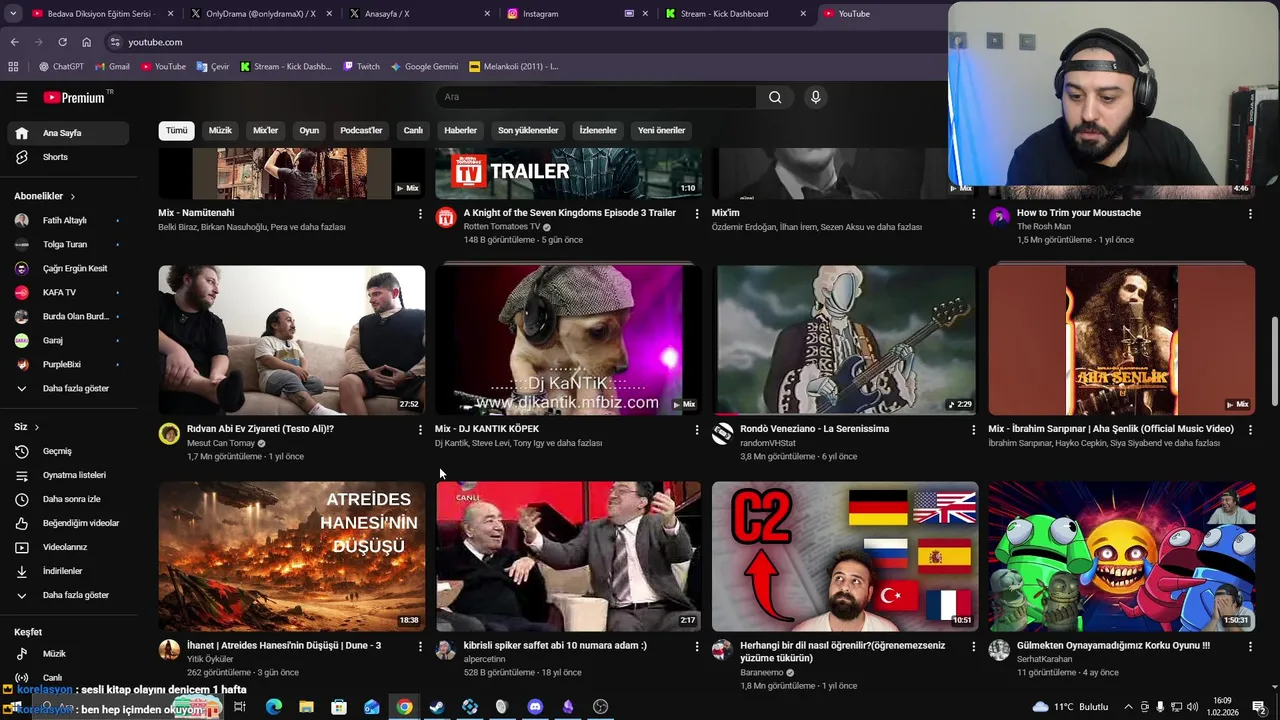1280x720 pixels.
Task: Expand Daha fazla göster under Abonelikler
Action: pyautogui.click(x=68, y=388)
